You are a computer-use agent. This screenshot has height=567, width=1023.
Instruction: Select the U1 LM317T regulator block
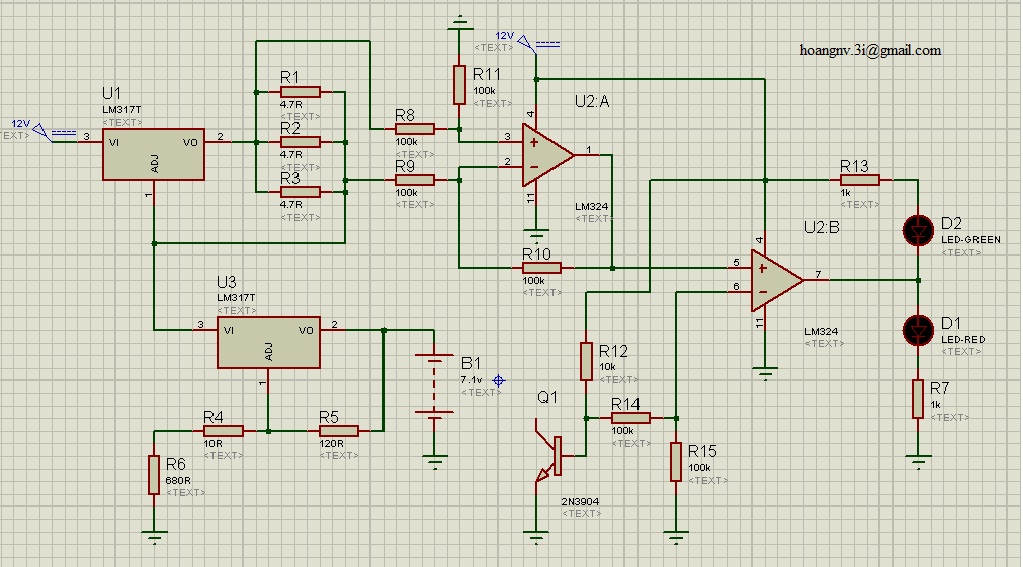(153, 155)
